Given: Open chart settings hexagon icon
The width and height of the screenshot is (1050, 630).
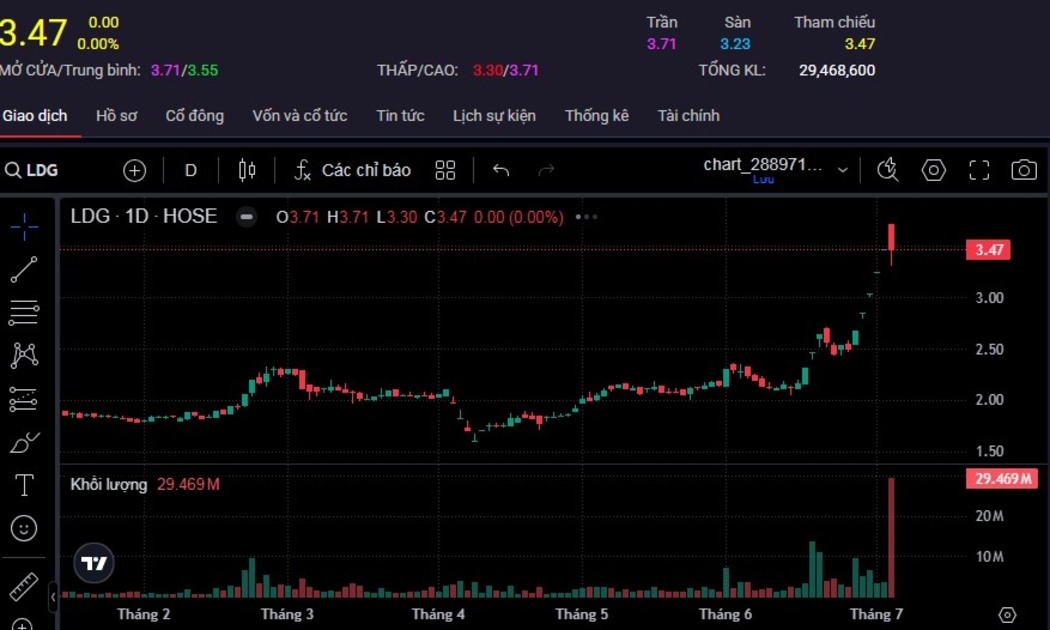Looking at the screenshot, I should tap(933, 170).
